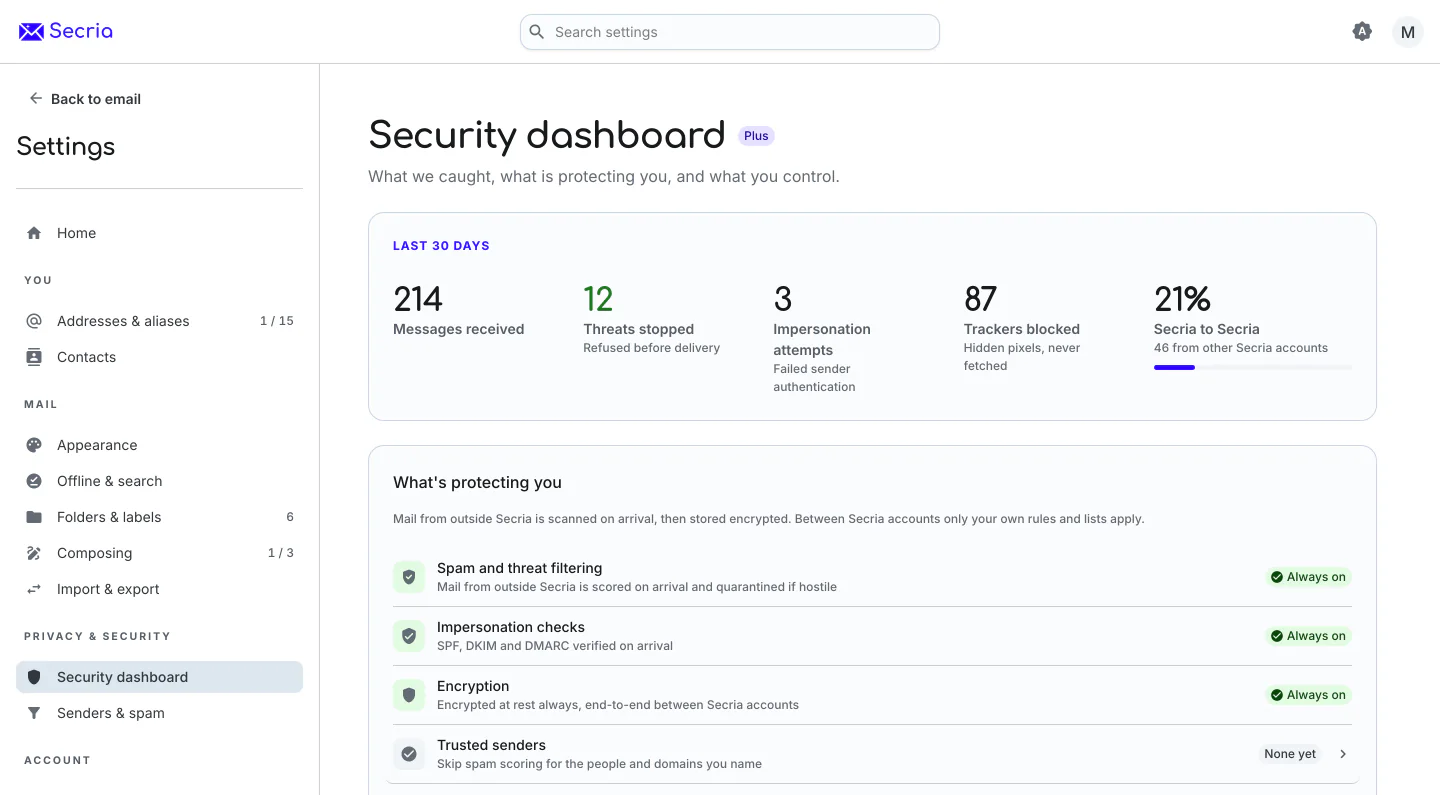This screenshot has height=795, width=1440.
Task: Click the Impersonation checks shield icon
Action: [409, 636]
